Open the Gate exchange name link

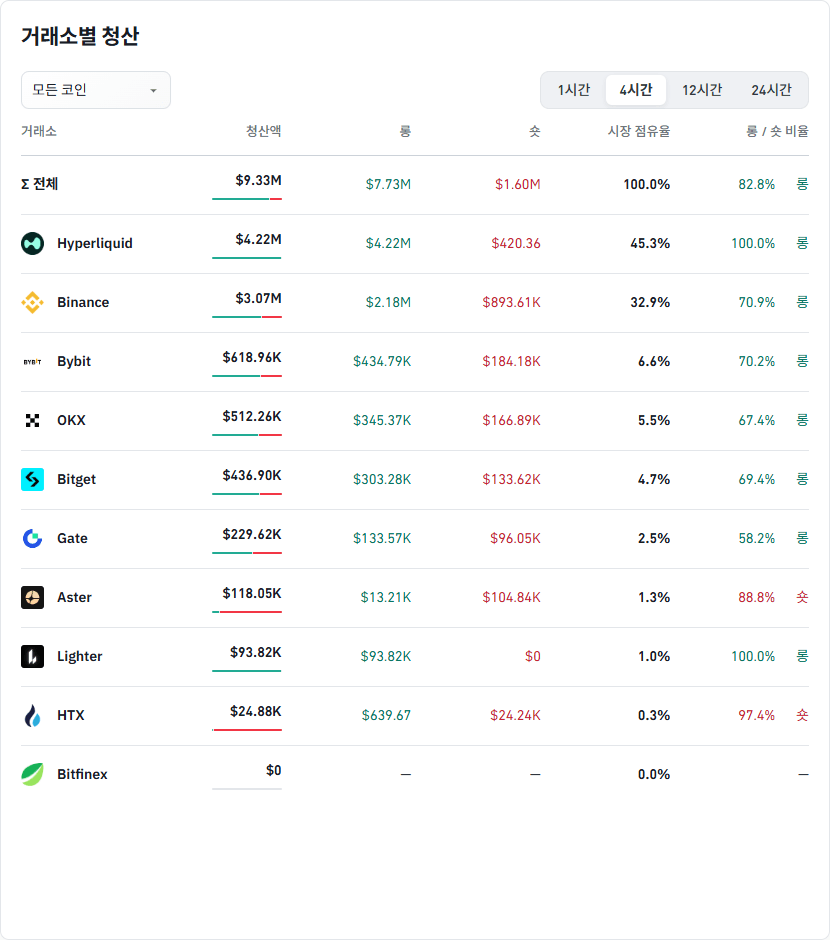click(72, 538)
